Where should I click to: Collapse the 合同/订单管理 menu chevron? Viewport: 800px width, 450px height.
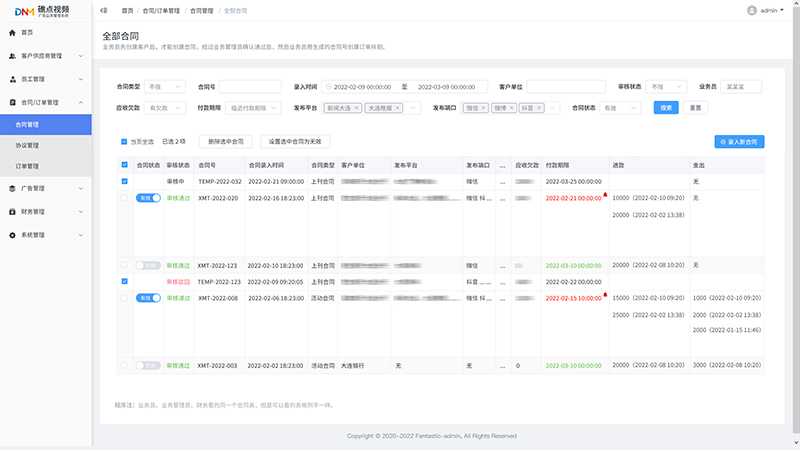tap(81, 103)
